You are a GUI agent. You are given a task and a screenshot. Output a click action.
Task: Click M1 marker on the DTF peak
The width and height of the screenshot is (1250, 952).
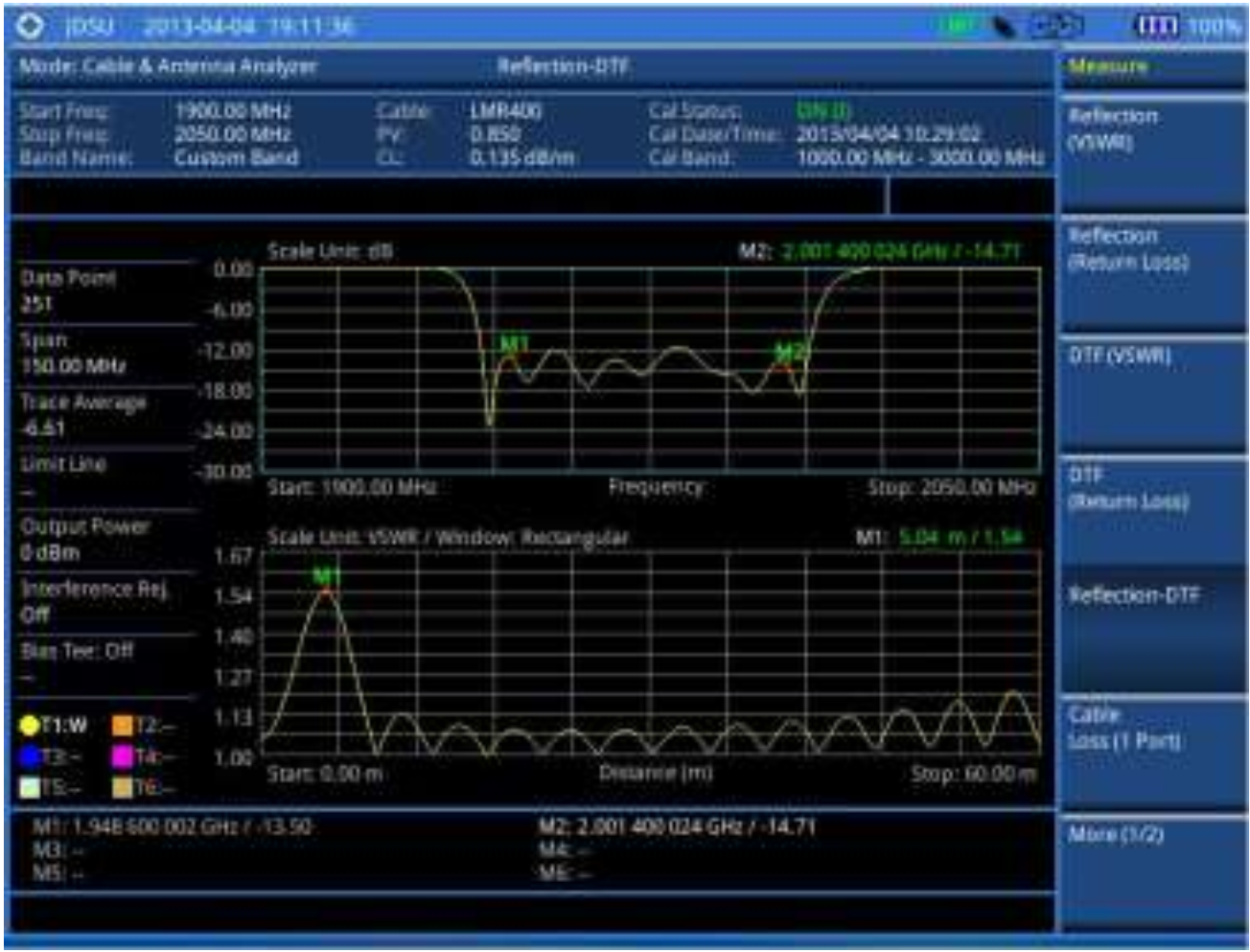pyautogui.click(x=327, y=577)
